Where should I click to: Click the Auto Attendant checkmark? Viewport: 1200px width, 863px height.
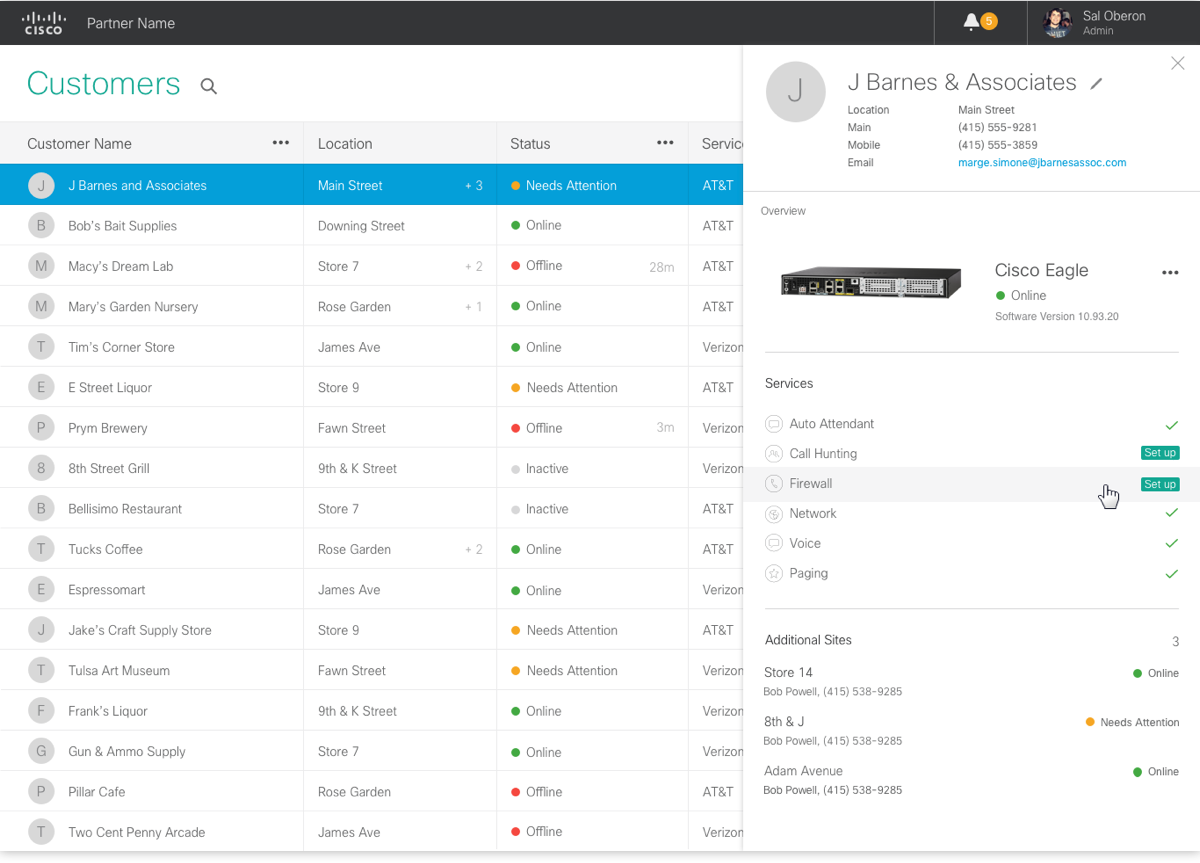(1172, 425)
